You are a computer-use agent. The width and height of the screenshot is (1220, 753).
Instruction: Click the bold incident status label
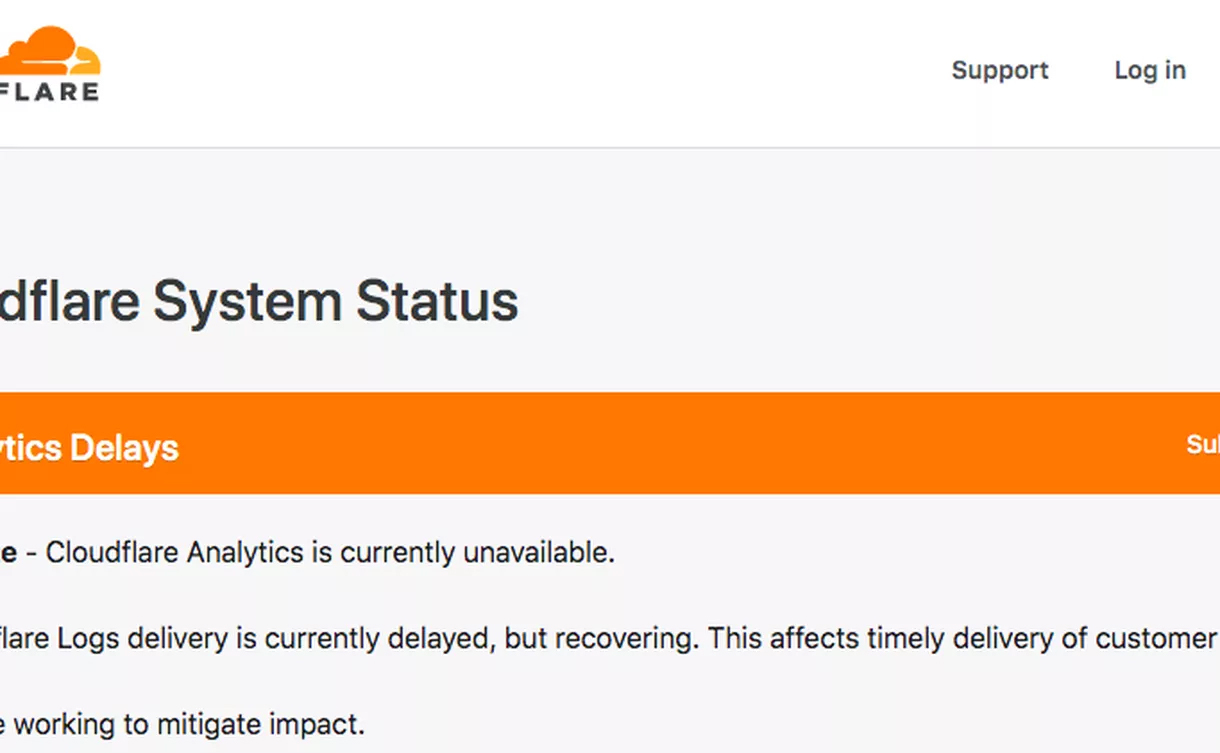click(x=8, y=552)
